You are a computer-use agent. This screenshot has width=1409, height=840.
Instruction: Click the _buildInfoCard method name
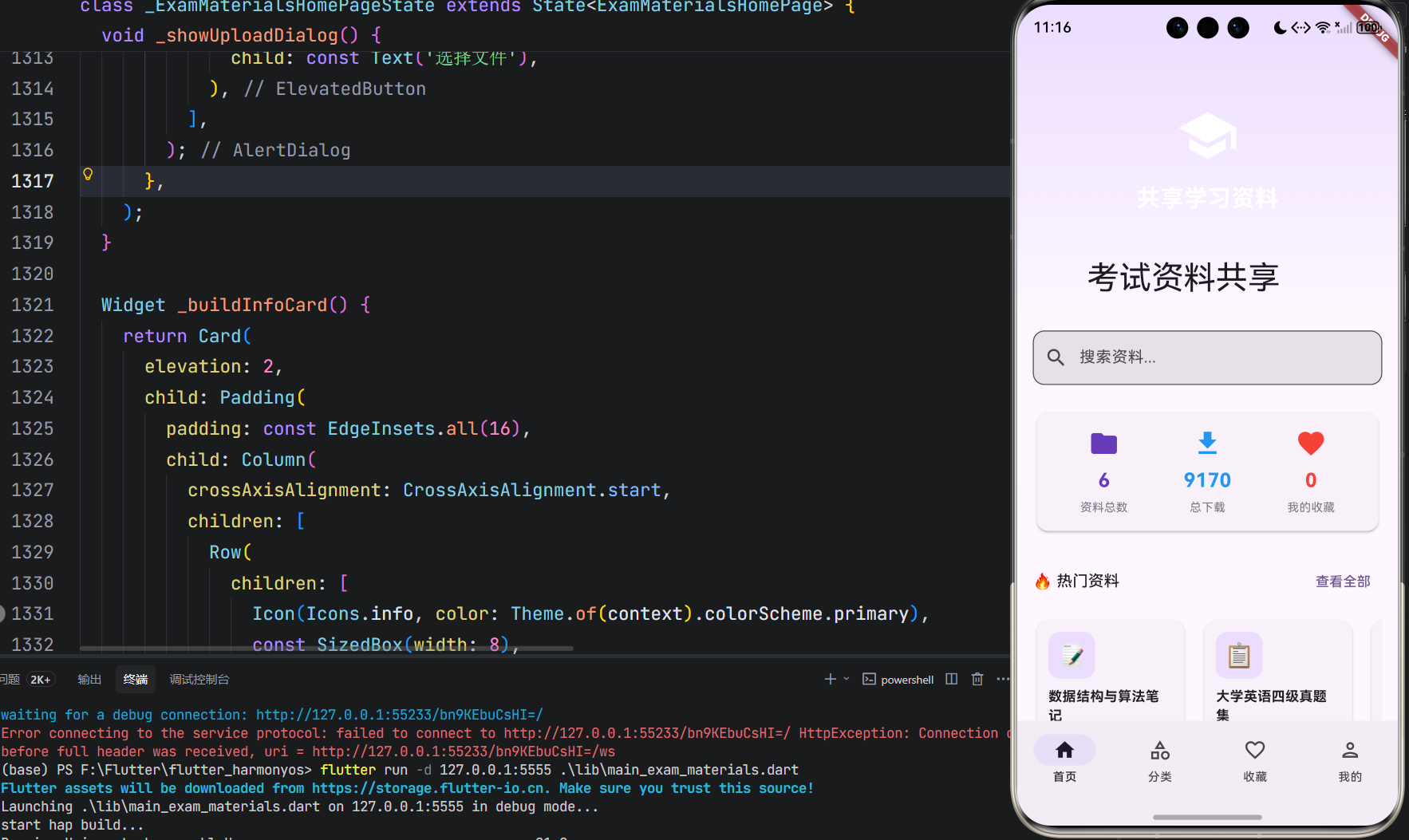pos(252,305)
